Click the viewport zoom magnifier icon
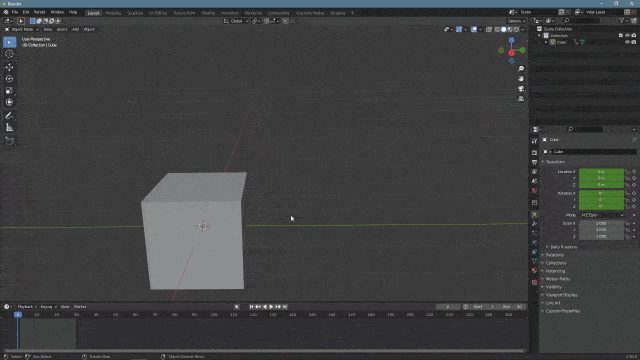Screen dimensions: 640x360 [x=521, y=69]
